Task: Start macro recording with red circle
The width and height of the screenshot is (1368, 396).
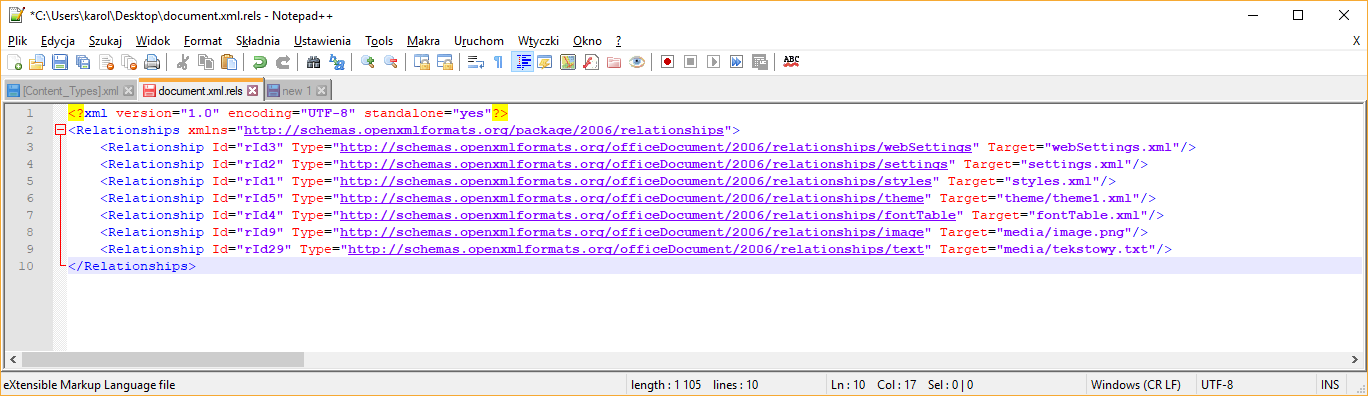Action: pyautogui.click(x=667, y=62)
